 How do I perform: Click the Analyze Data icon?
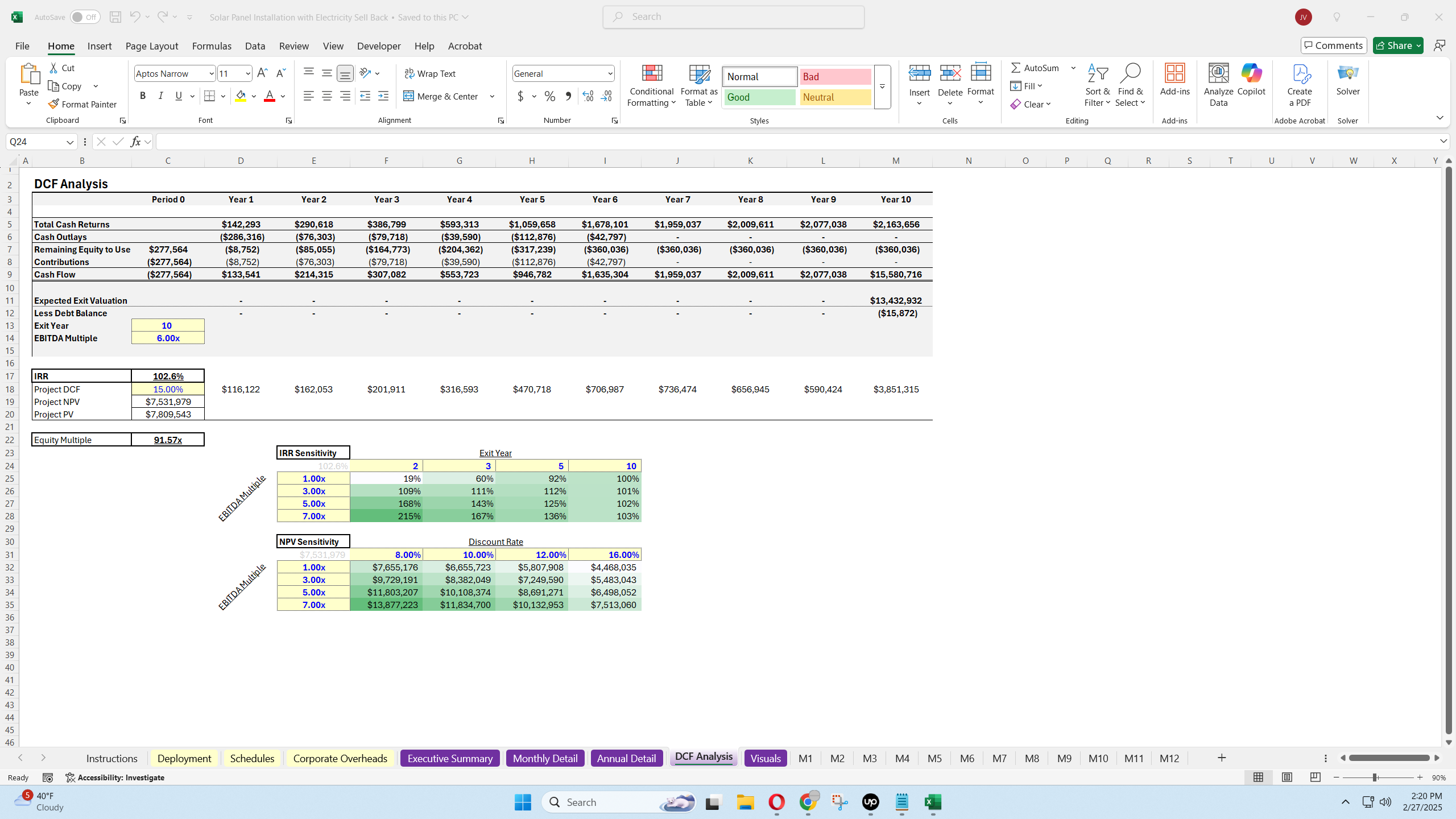1218,85
